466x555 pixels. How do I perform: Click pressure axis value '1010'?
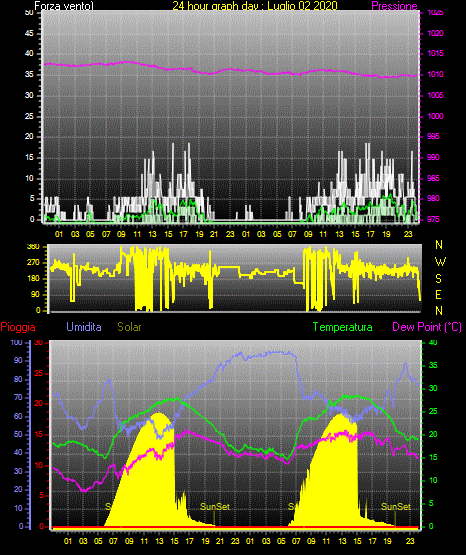[x=435, y=74]
